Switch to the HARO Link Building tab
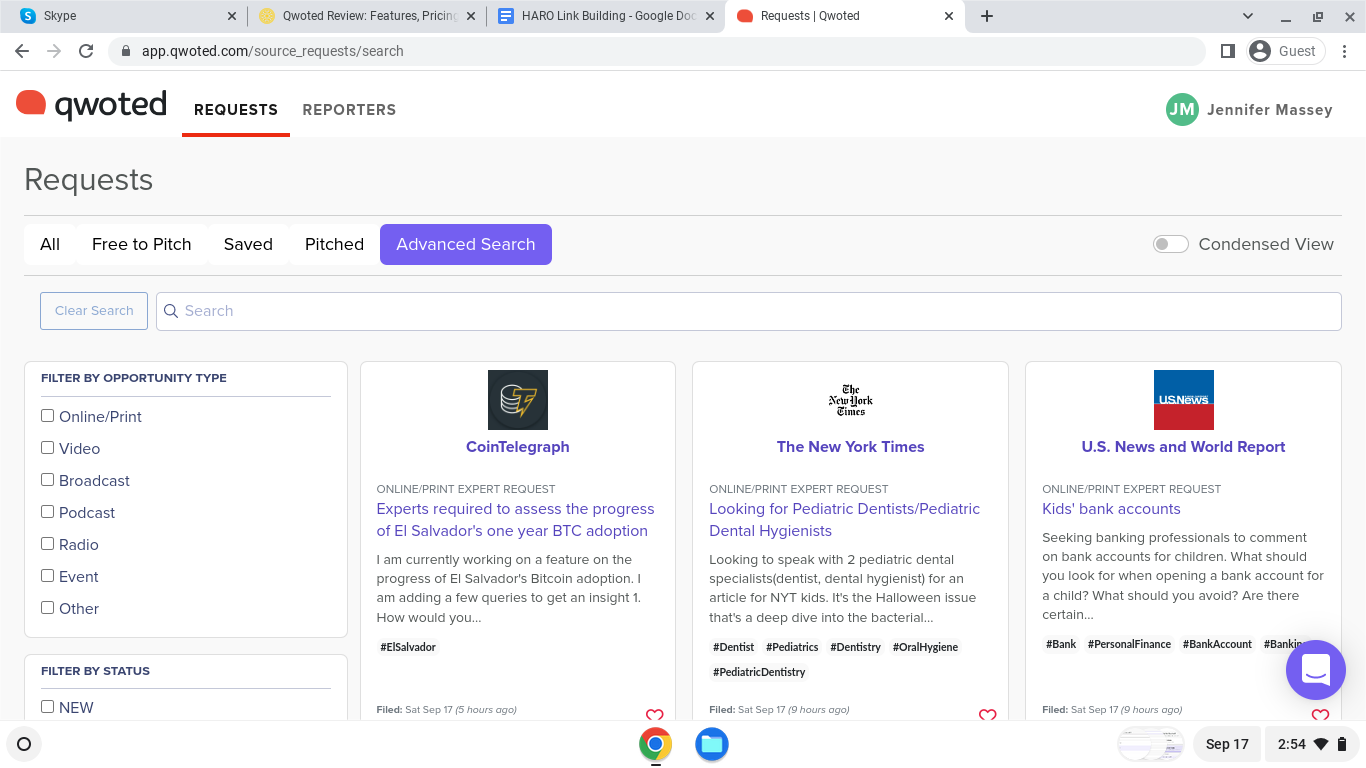 [x=606, y=16]
